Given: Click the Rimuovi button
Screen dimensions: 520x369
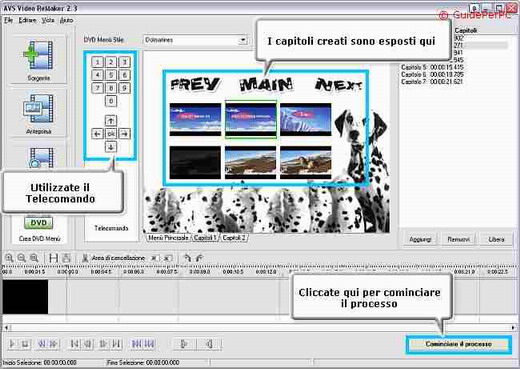Looking at the screenshot, I should (x=458, y=239).
